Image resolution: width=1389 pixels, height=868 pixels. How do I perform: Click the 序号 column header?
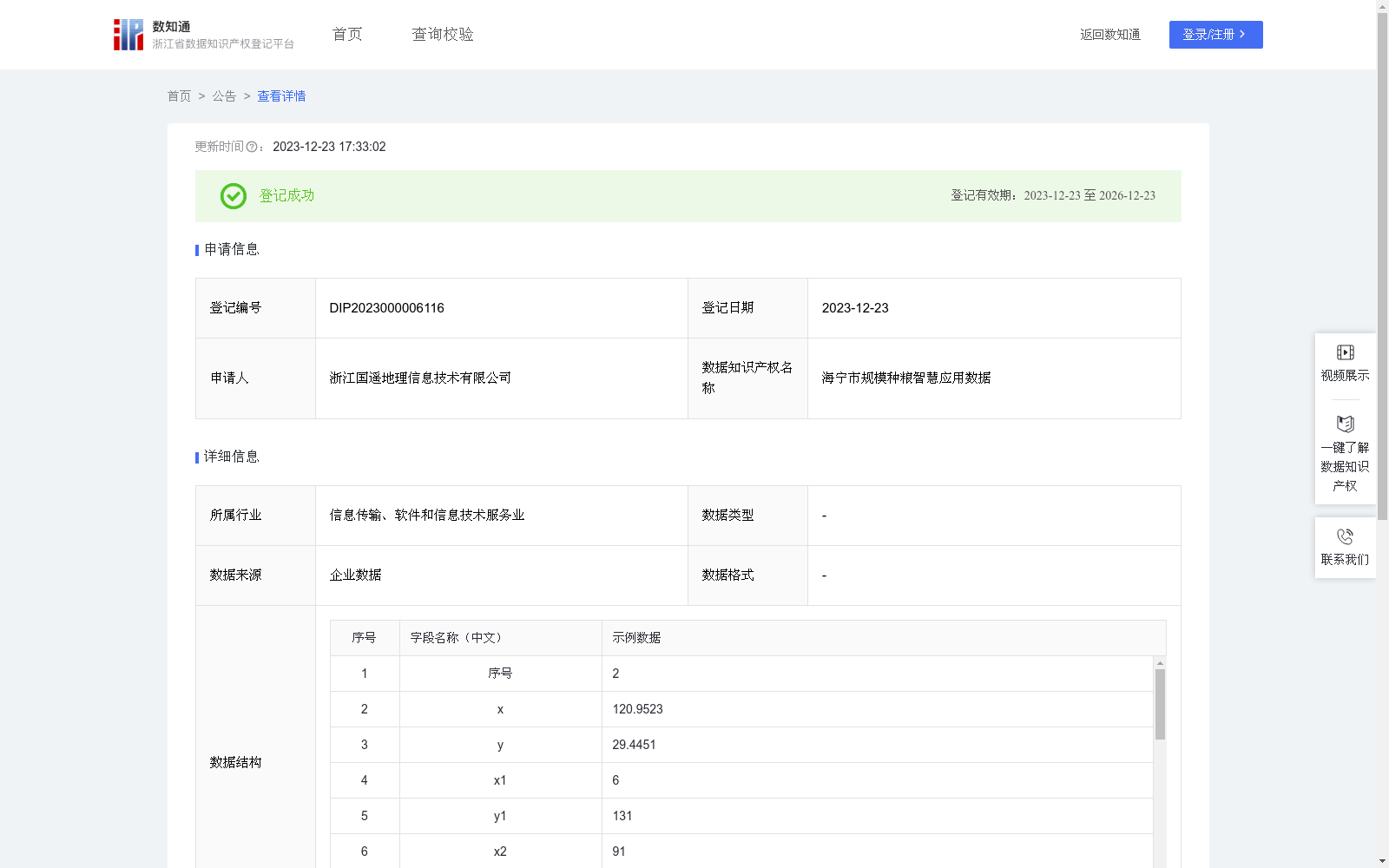coord(364,638)
